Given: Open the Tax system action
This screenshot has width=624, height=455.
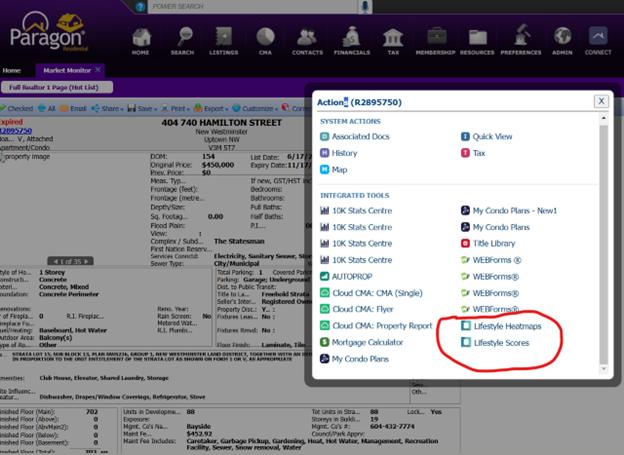Looking at the screenshot, I should pos(473,153).
